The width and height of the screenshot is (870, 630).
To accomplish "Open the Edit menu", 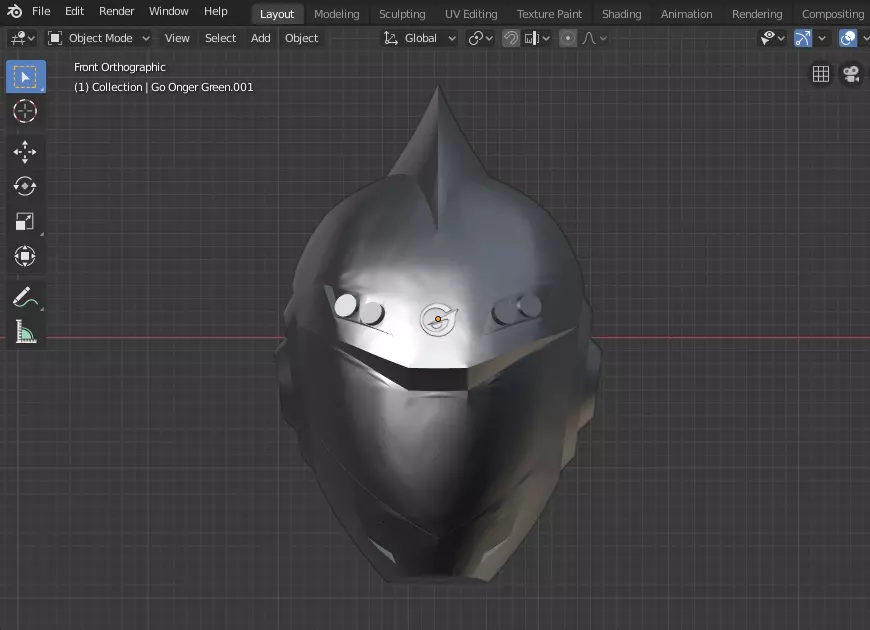I will (74, 11).
